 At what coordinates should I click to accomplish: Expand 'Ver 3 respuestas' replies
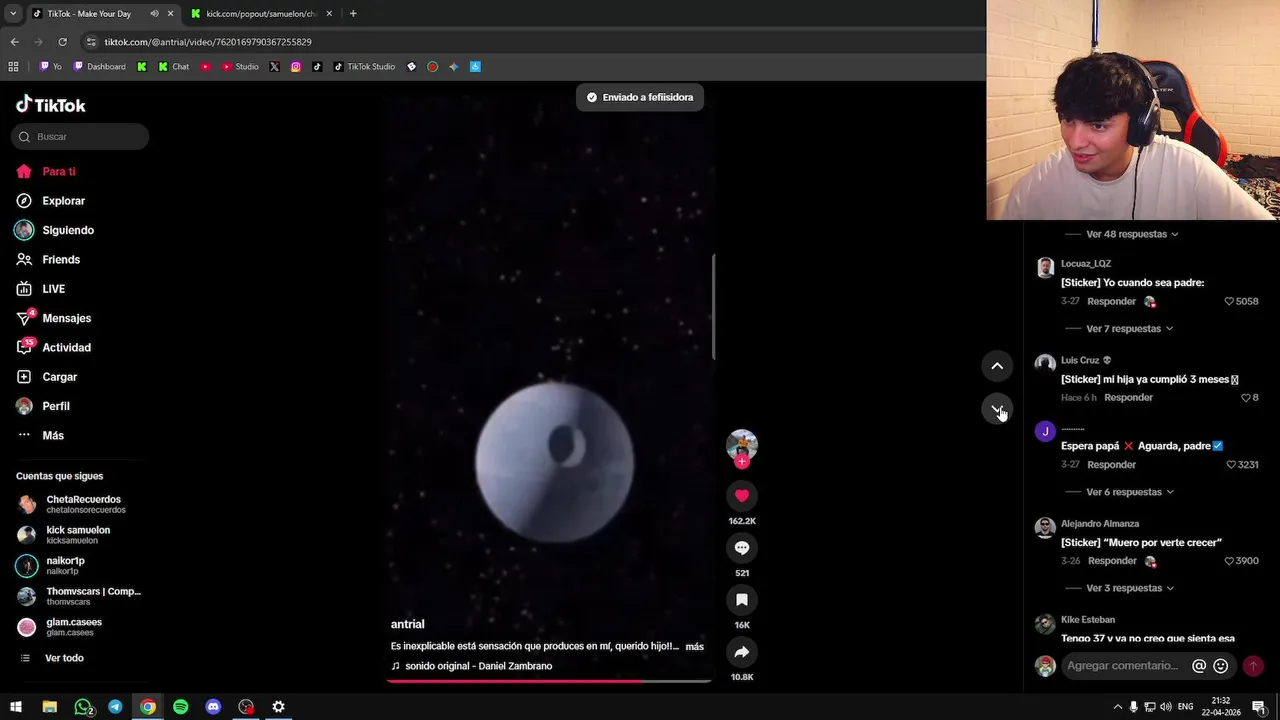pyautogui.click(x=1130, y=588)
